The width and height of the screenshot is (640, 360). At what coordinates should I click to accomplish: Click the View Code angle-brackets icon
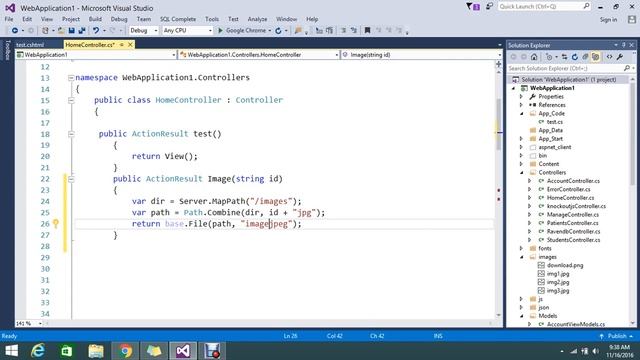609,57
